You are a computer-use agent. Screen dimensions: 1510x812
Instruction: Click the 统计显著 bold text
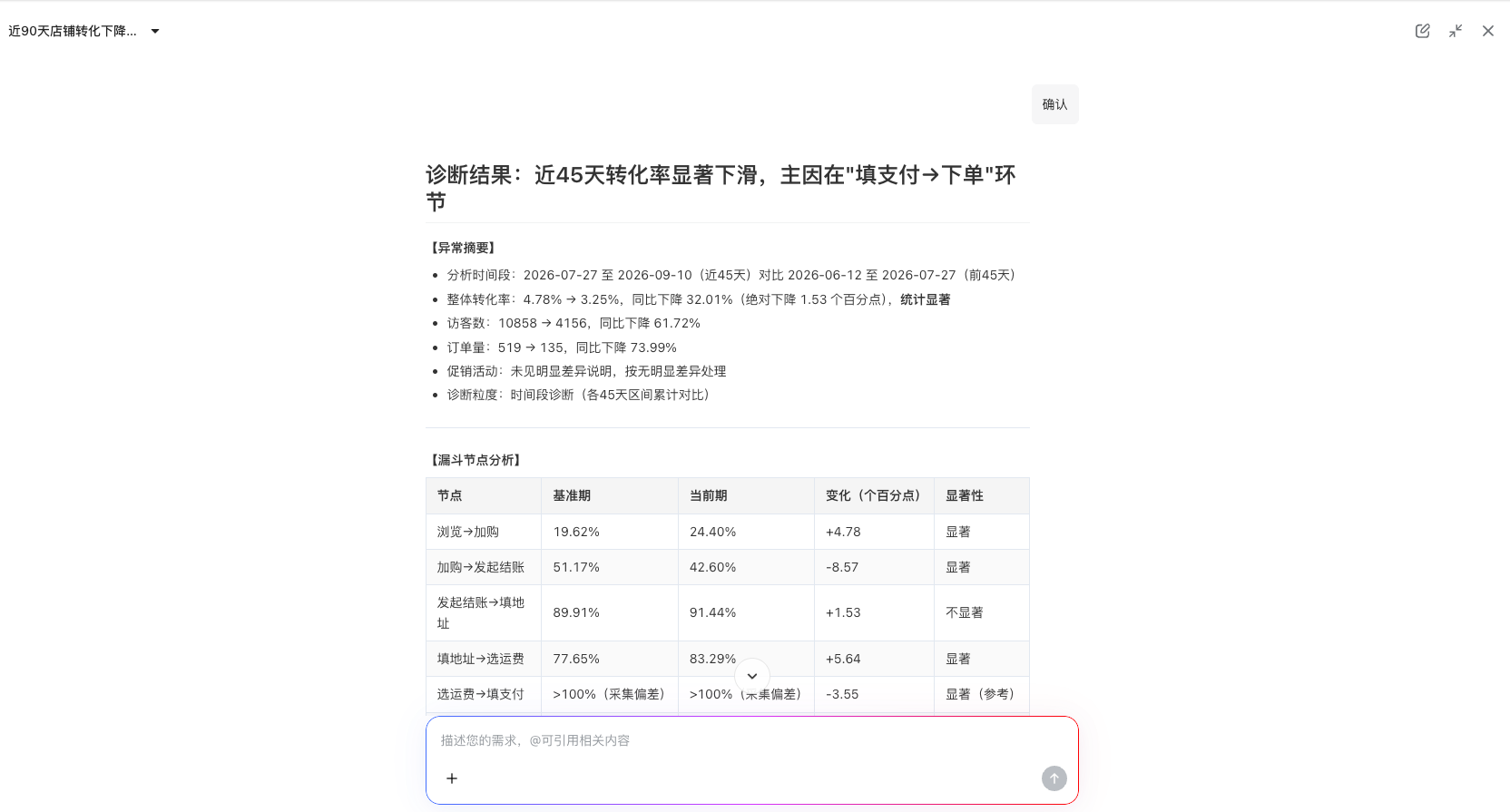926,299
